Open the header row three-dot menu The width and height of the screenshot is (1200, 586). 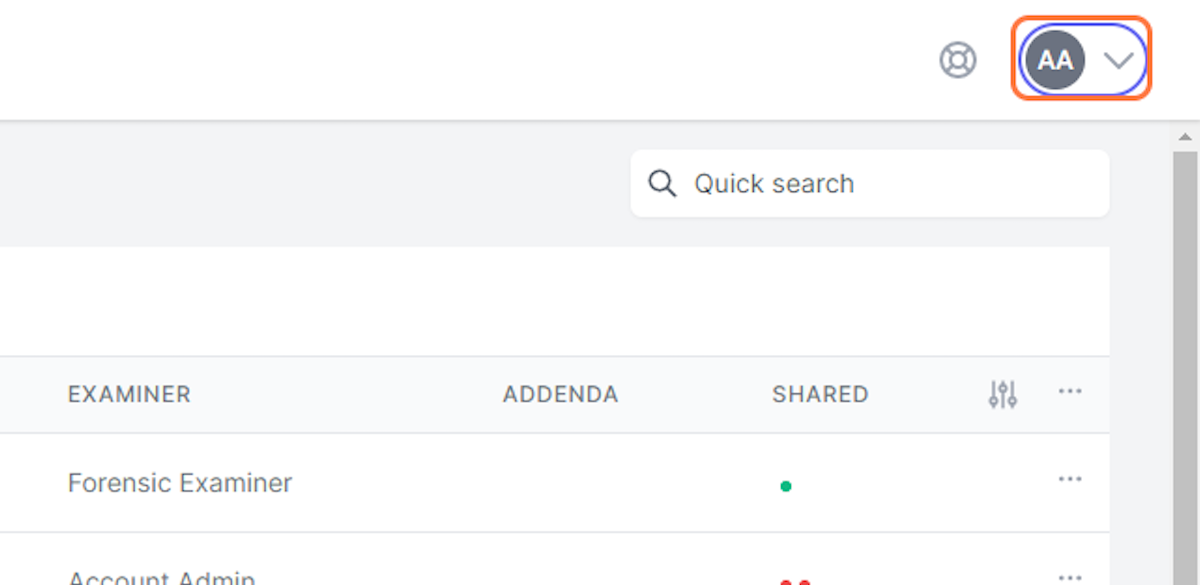point(1070,391)
